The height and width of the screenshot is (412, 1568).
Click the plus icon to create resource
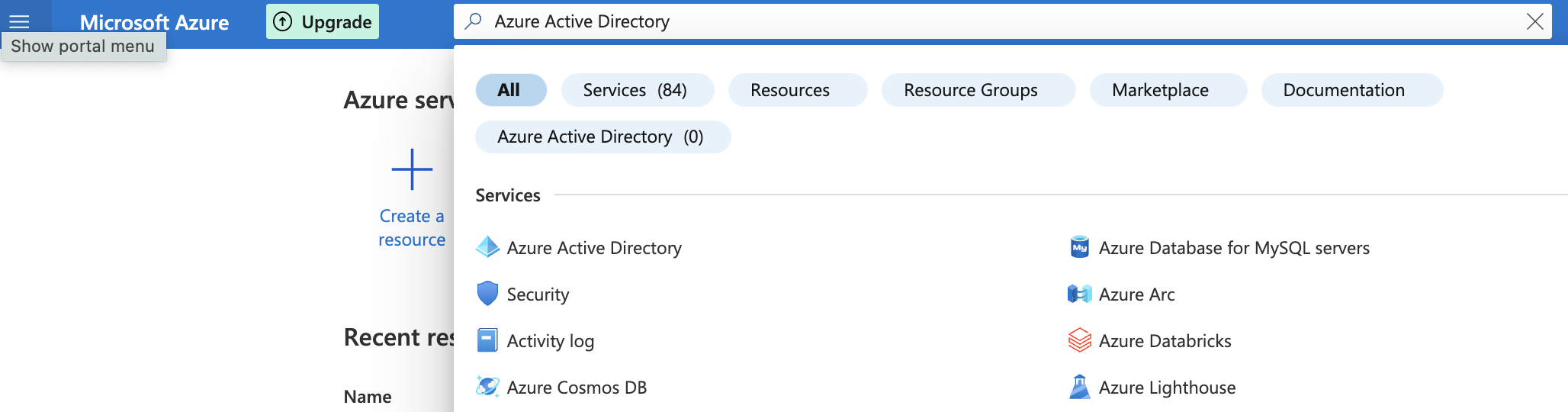(412, 169)
